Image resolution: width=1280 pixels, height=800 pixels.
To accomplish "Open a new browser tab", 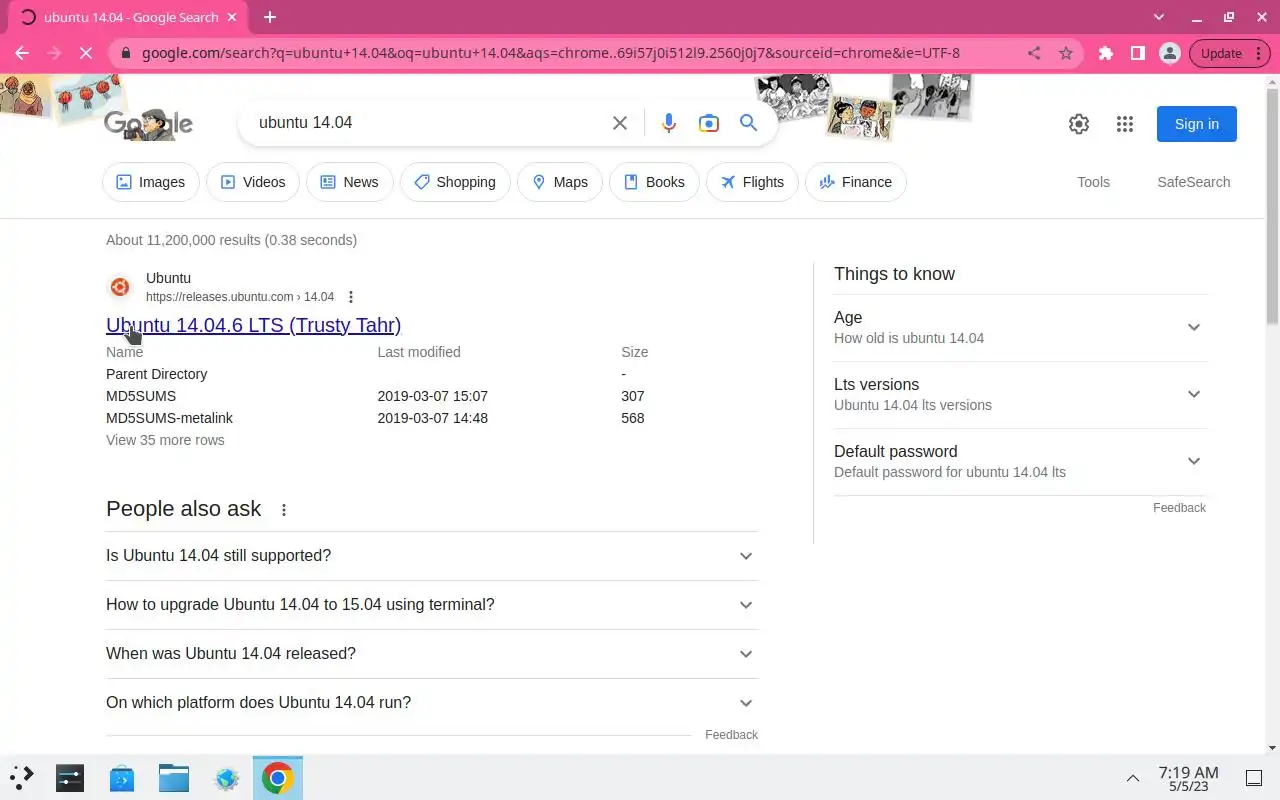I will [269, 17].
